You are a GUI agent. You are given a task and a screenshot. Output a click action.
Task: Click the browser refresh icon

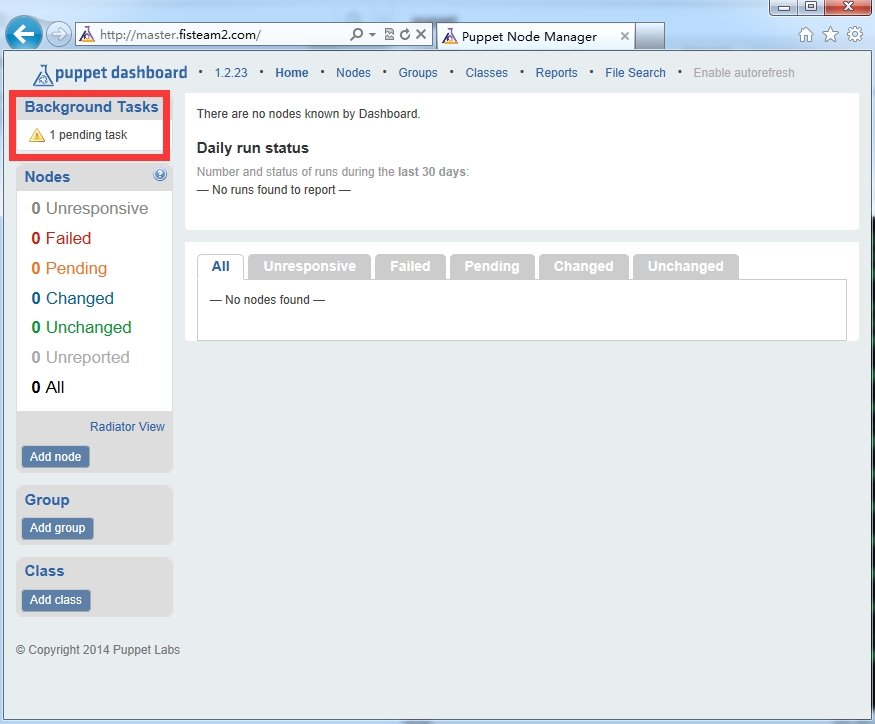pos(405,35)
